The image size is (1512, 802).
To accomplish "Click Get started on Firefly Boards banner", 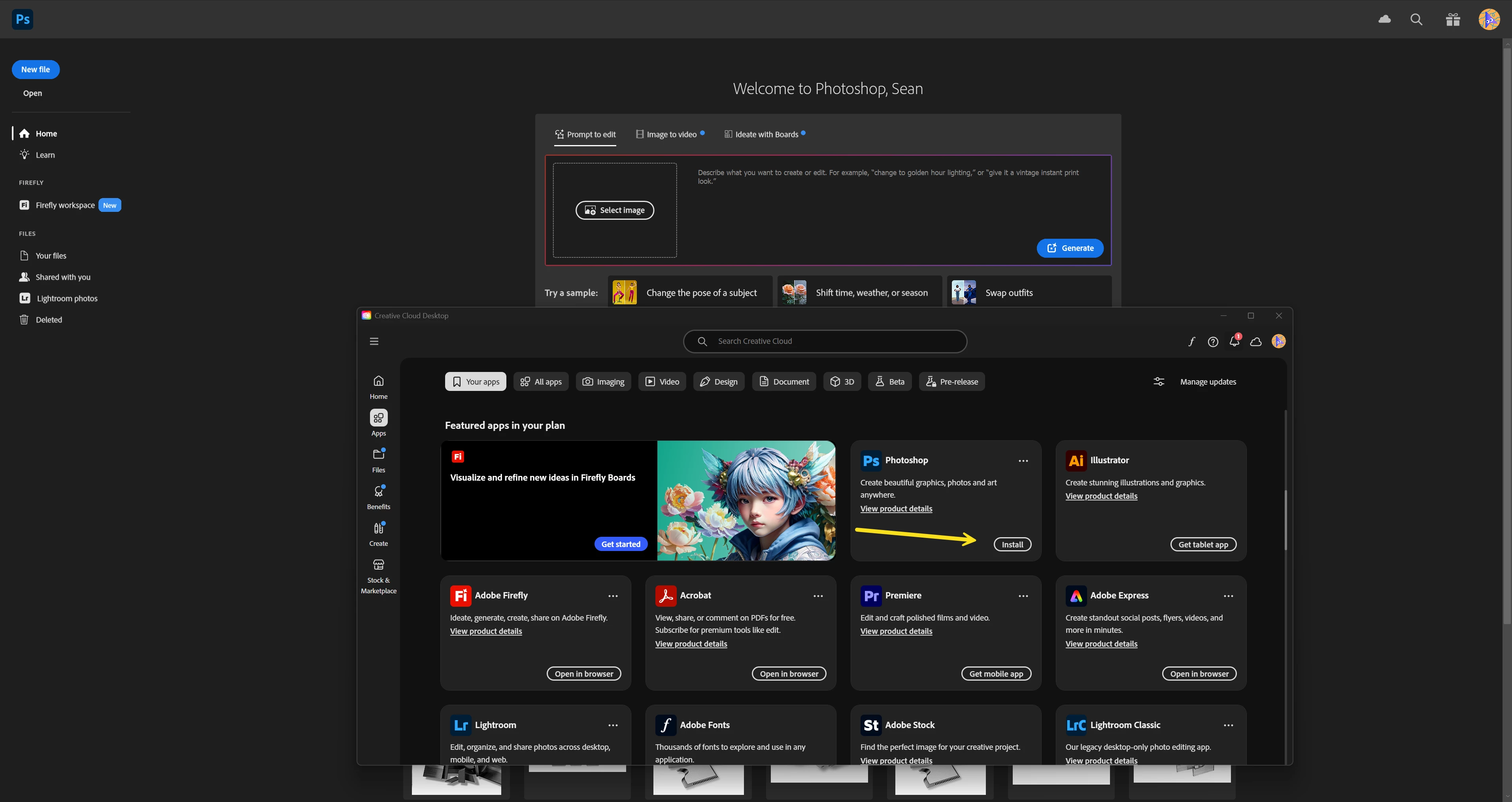I will point(621,543).
